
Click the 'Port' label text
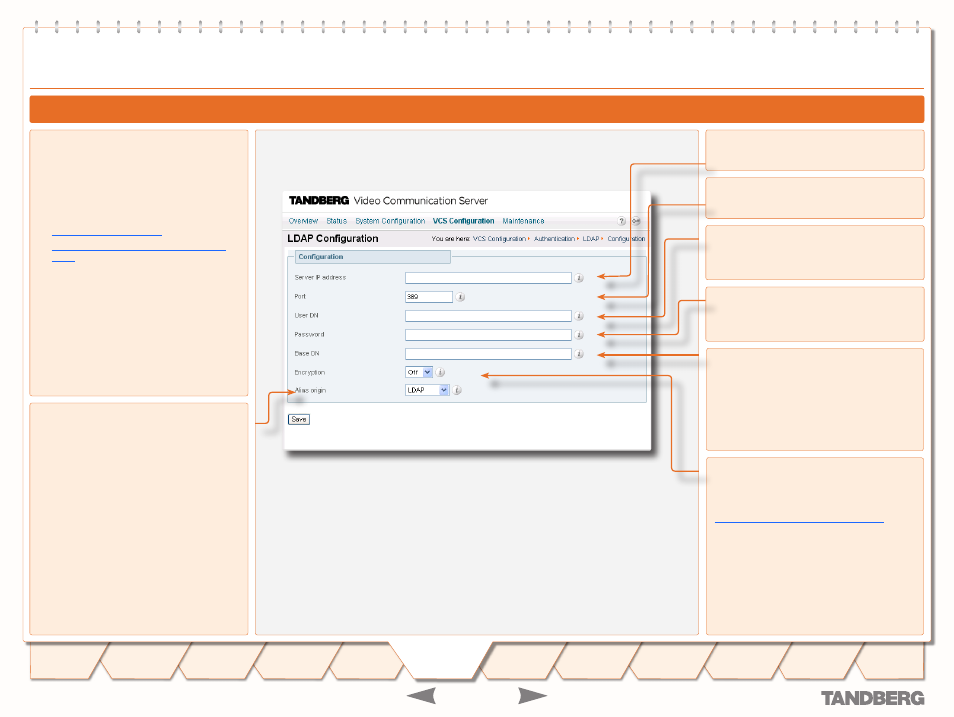(x=300, y=296)
